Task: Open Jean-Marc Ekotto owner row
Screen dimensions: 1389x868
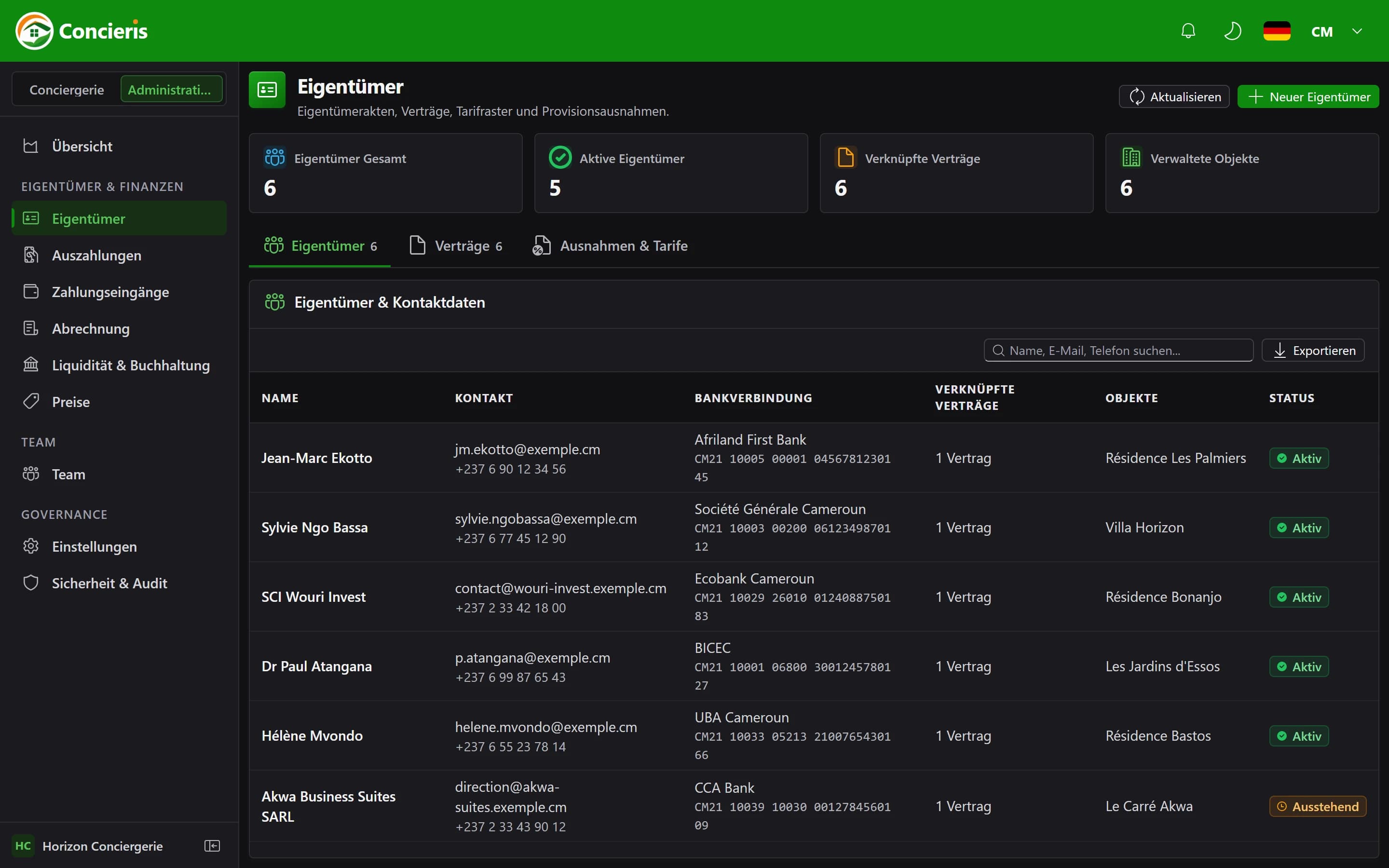Action: pyautogui.click(x=814, y=458)
